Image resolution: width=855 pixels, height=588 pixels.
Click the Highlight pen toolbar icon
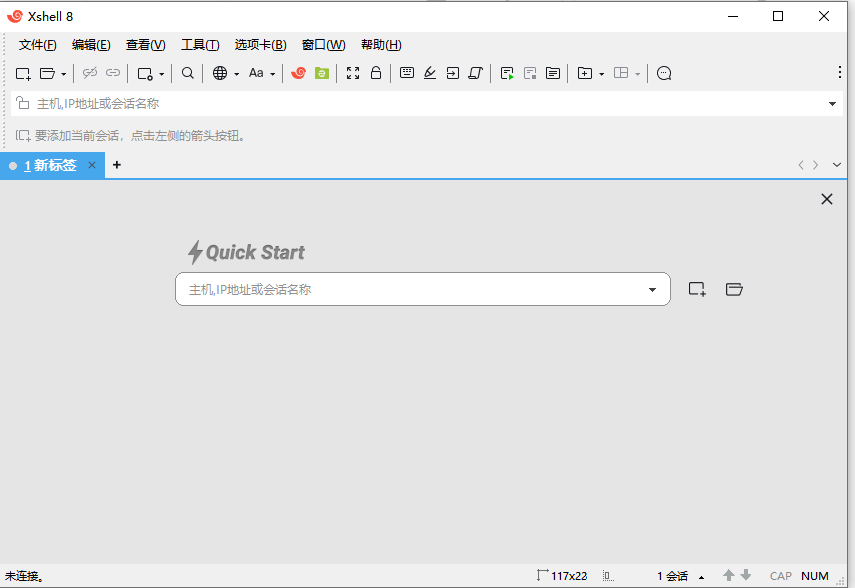[x=430, y=73]
